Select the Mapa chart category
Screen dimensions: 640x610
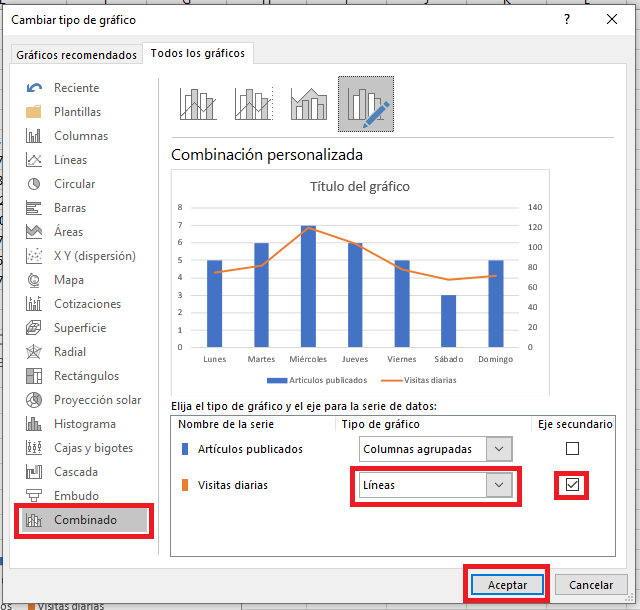[x=68, y=280]
